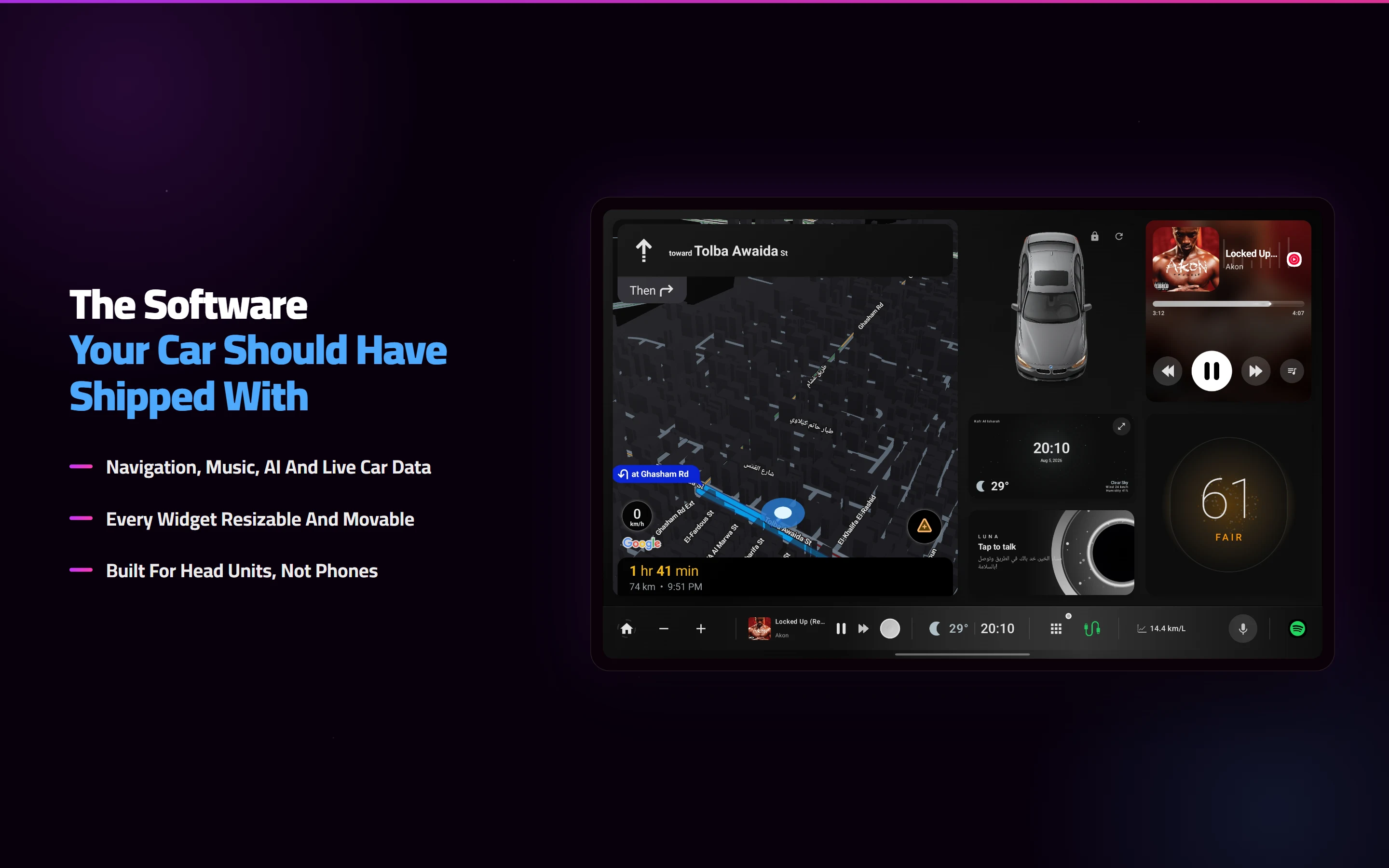Tap the bottom home indicator bar
1389x868 pixels.
point(962,654)
